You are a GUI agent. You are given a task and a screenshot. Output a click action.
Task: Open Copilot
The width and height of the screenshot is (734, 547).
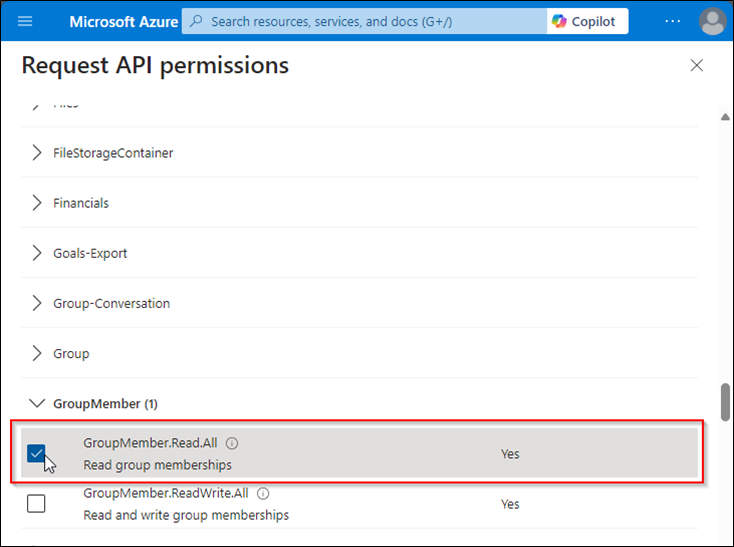(x=587, y=22)
